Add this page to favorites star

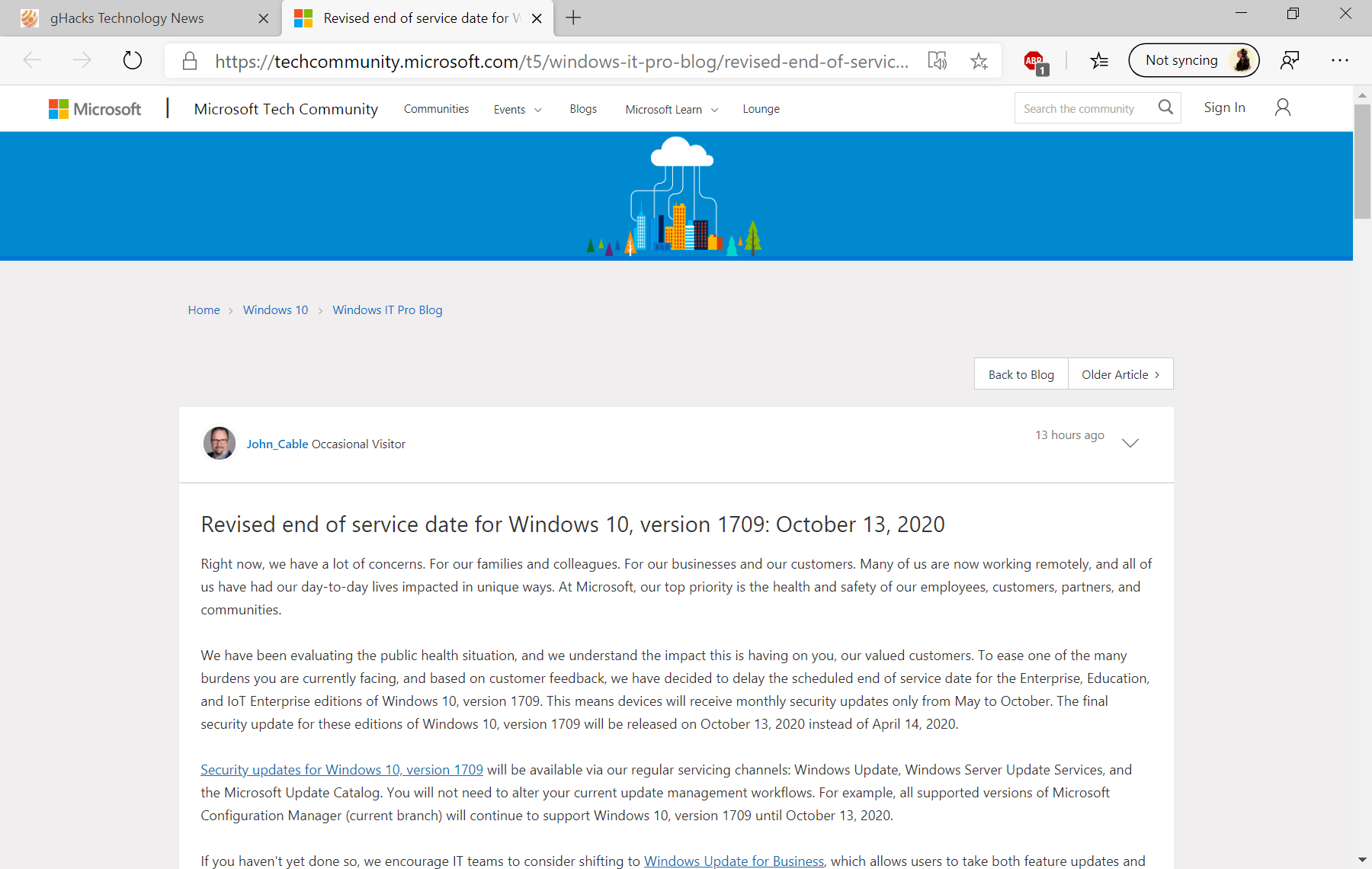979,61
